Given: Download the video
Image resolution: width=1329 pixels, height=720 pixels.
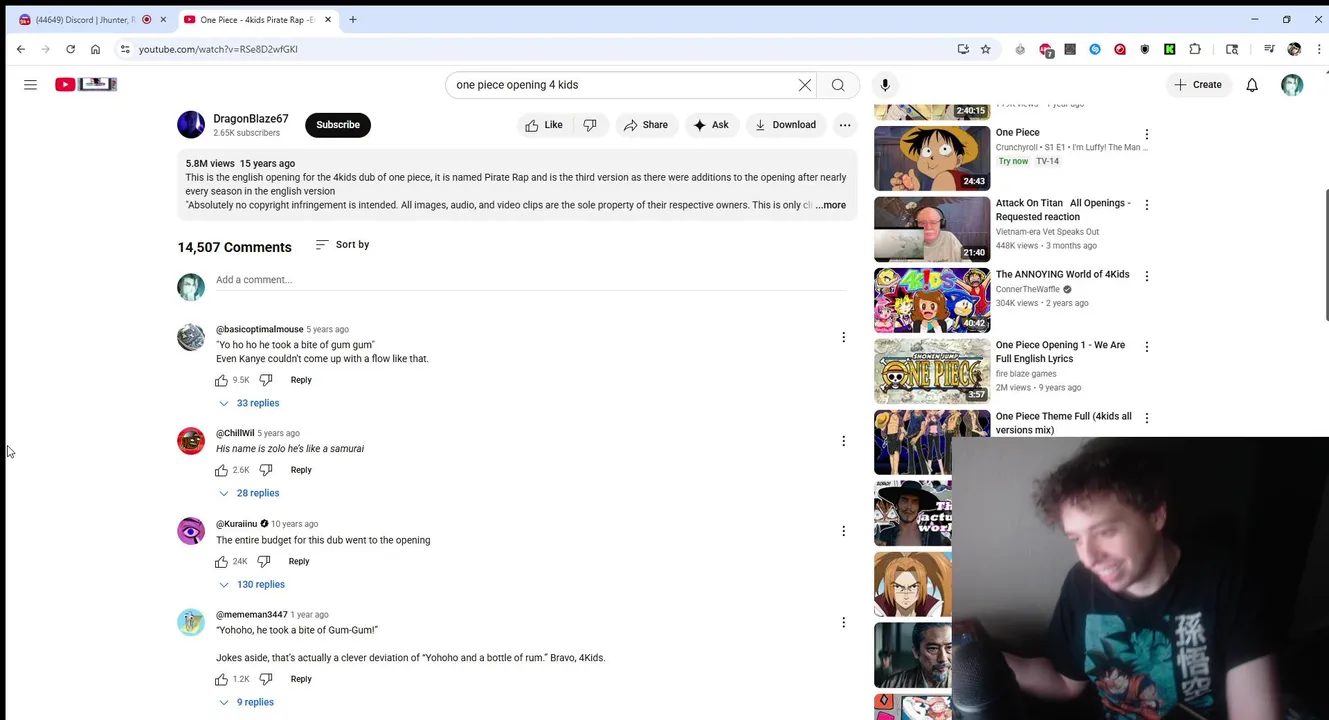Looking at the screenshot, I should (786, 125).
